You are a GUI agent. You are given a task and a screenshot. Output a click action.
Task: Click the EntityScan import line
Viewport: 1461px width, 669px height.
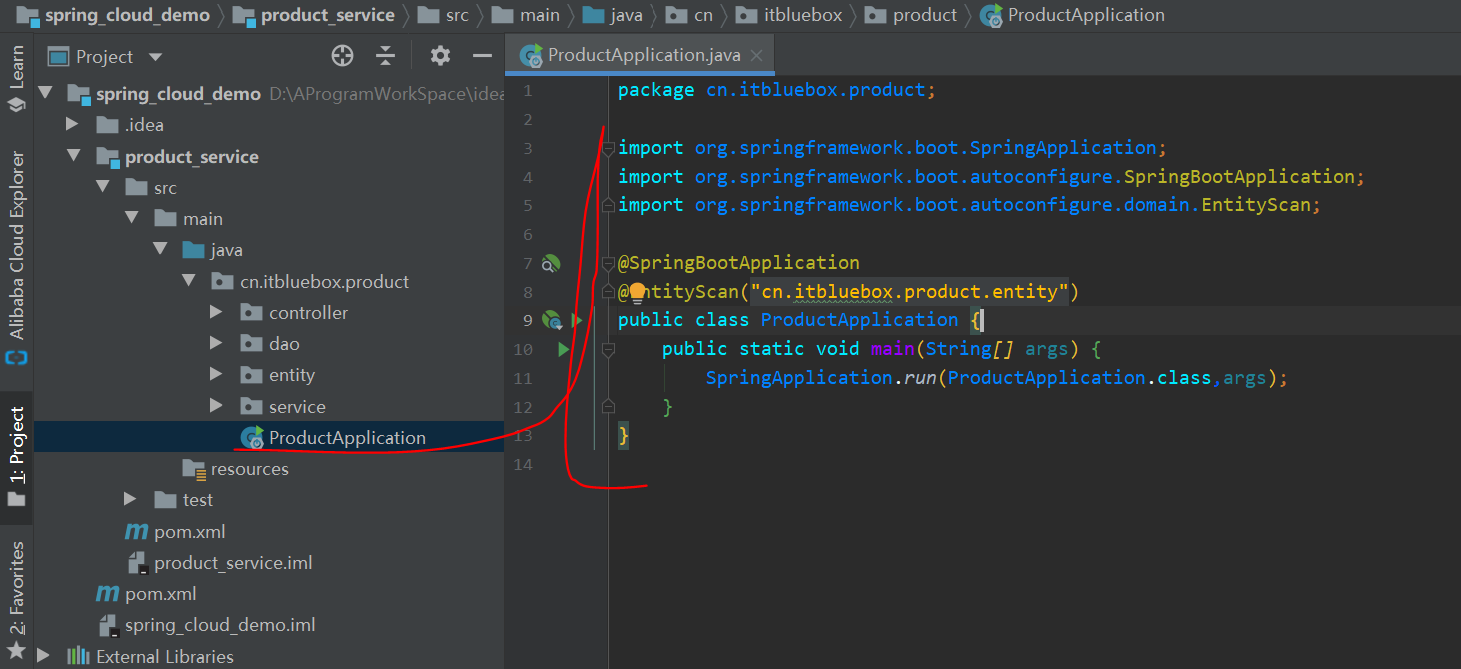(x=970, y=205)
